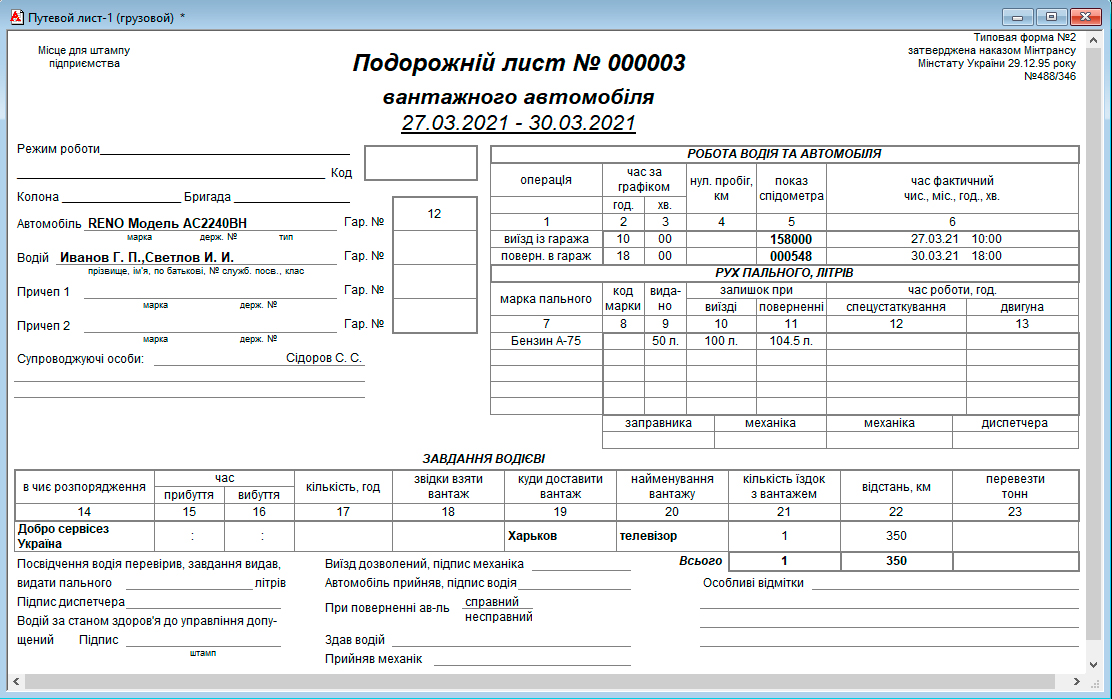The height and width of the screenshot is (699, 1112).
Task: Click the horizontal scrollbar right arrow
Action: tap(1077, 681)
